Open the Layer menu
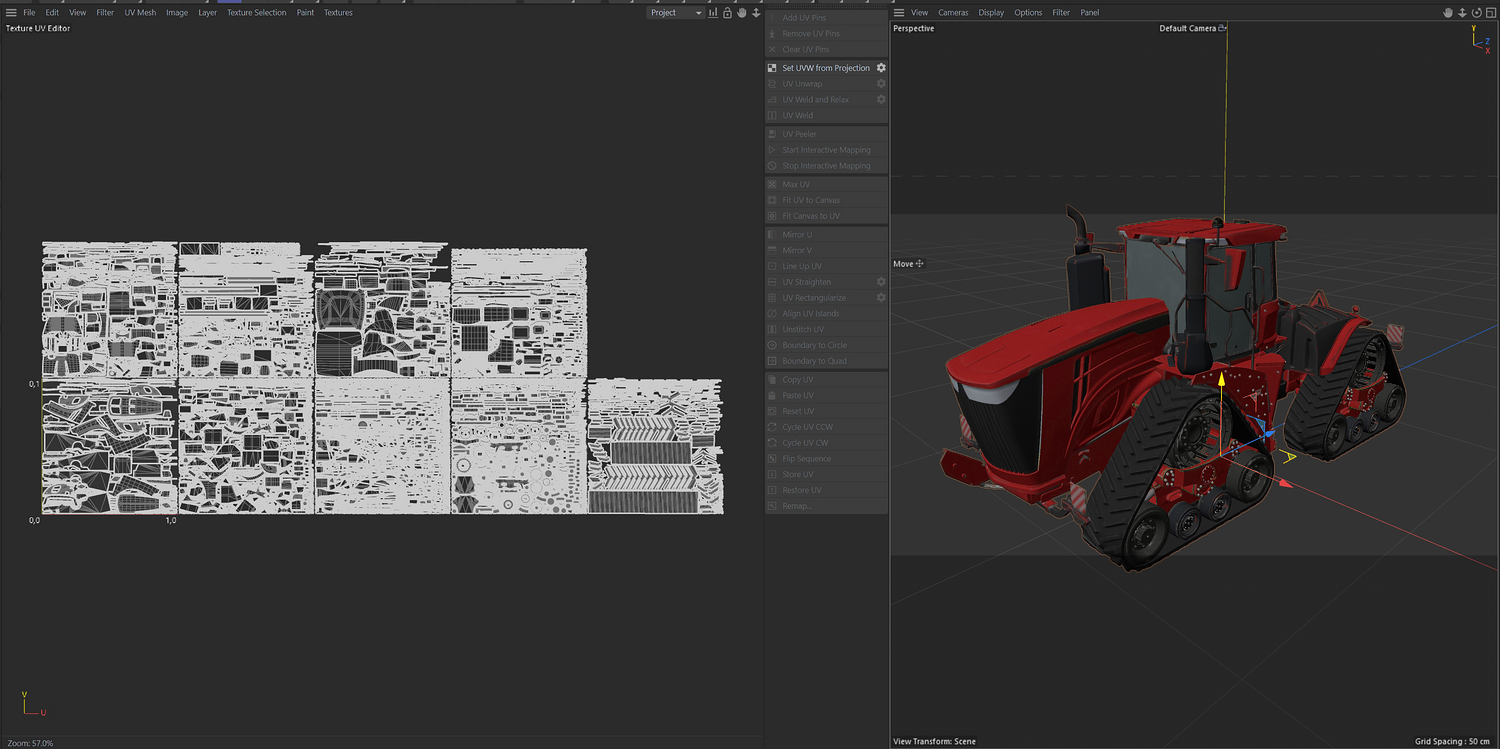The height and width of the screenshot is (749, 1500). click(x=207, y=13)
